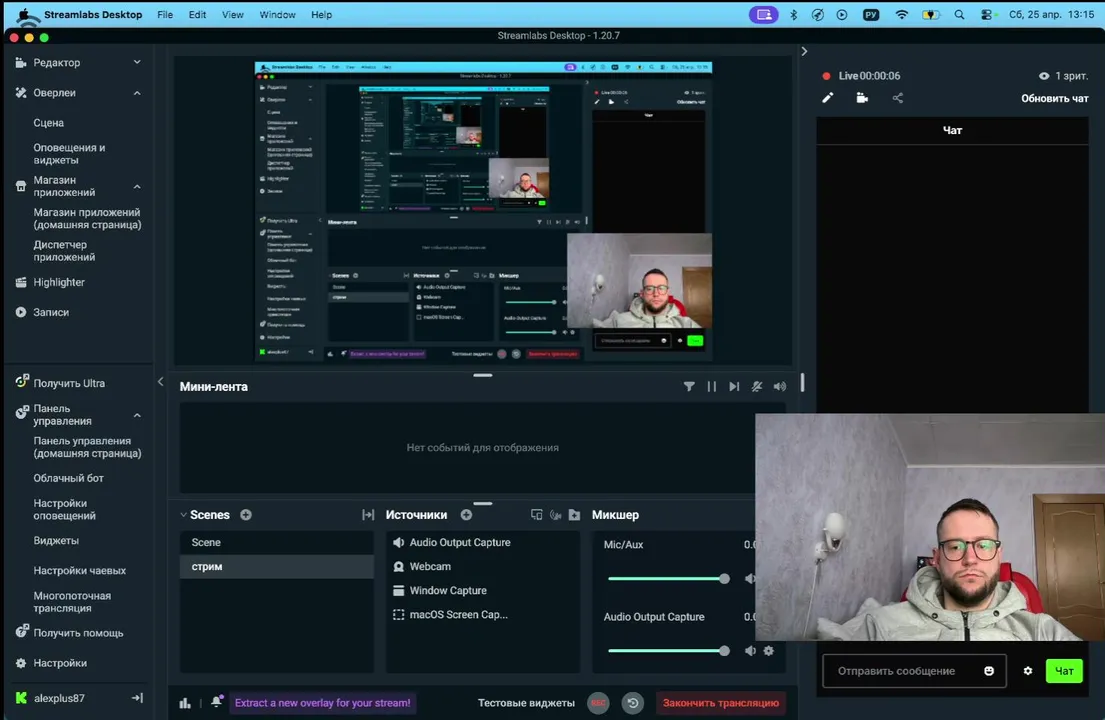The height and width of the screenshot is (720, 1105).
Task: Switch to the Чат tab
Action: 952,130
